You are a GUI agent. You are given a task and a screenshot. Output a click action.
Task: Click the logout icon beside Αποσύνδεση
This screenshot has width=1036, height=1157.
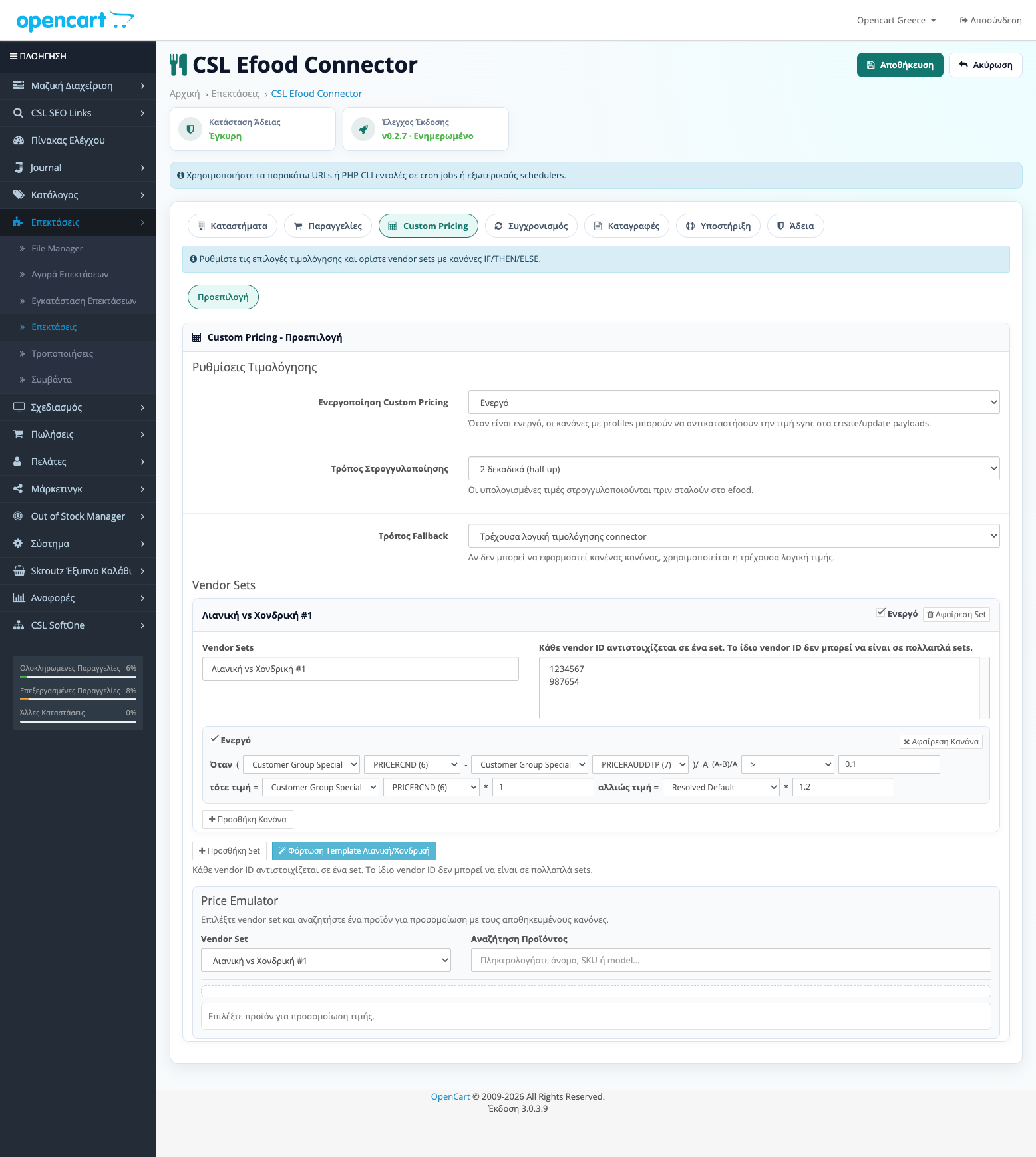963,21
